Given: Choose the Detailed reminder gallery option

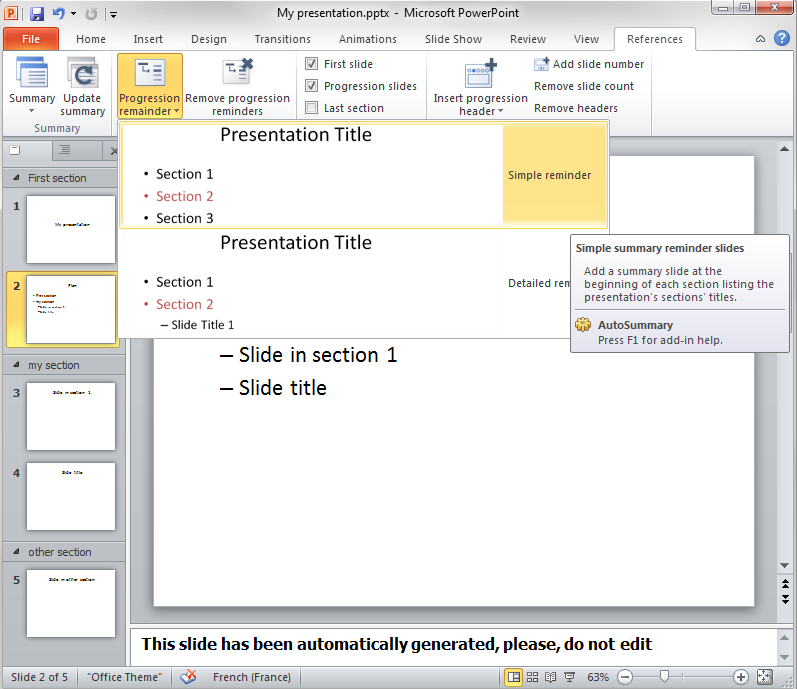Looking at the screenshot, I should click(x=345, y=283).
